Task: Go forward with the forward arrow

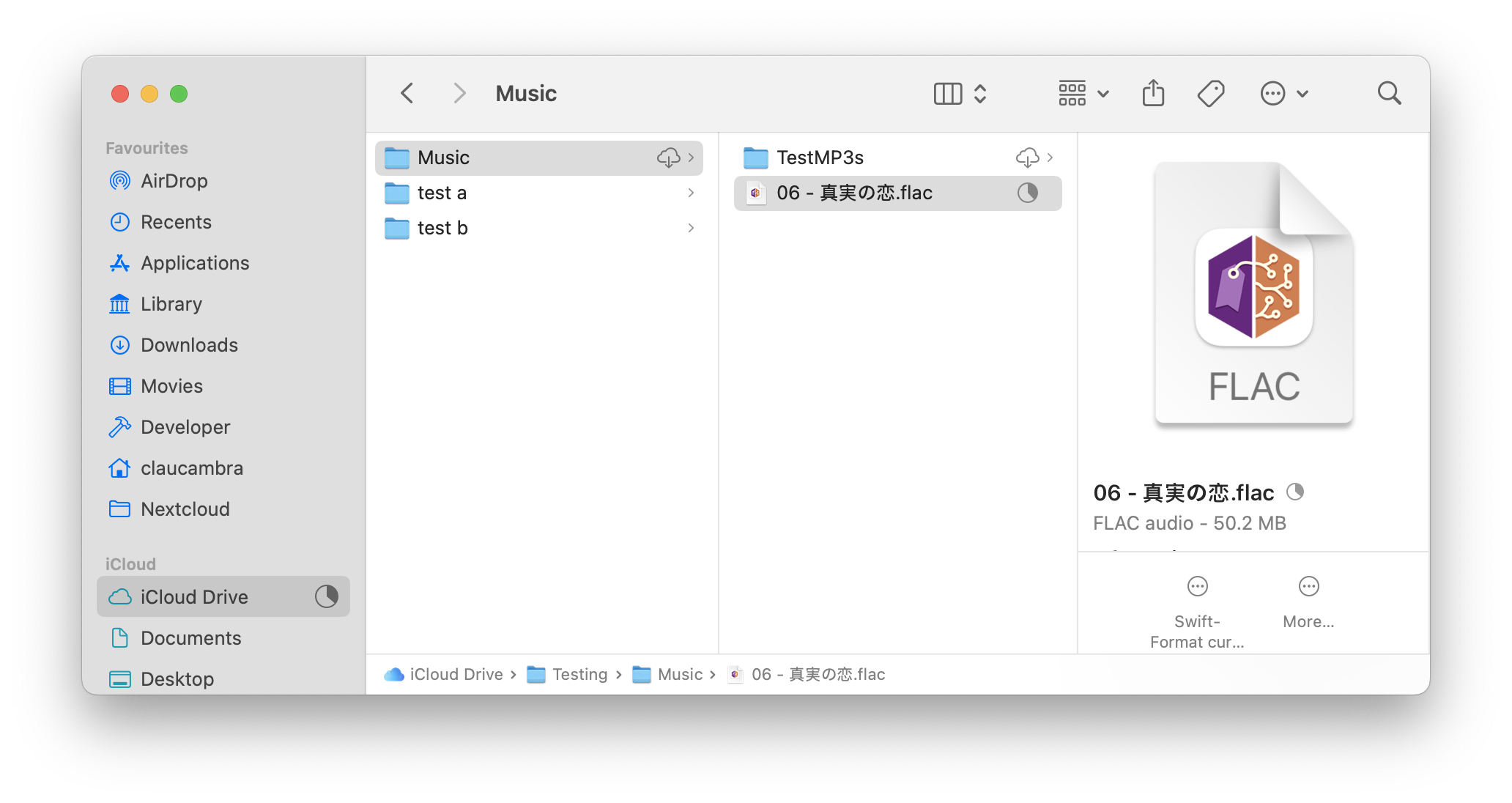Action: (459, 93)
